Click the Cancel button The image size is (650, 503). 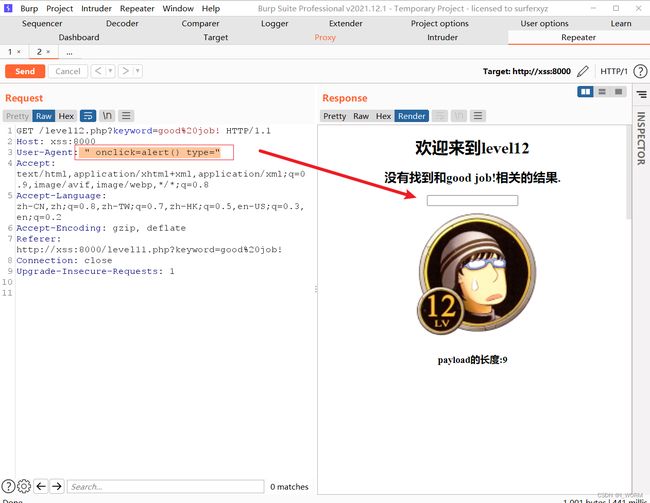pos(68,71)
